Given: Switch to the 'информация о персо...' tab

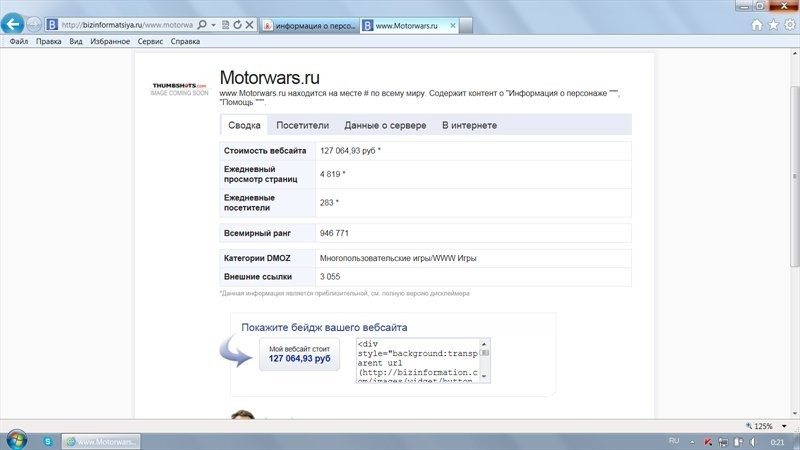Looking at the screenshot, I should [x=310, y=26].
